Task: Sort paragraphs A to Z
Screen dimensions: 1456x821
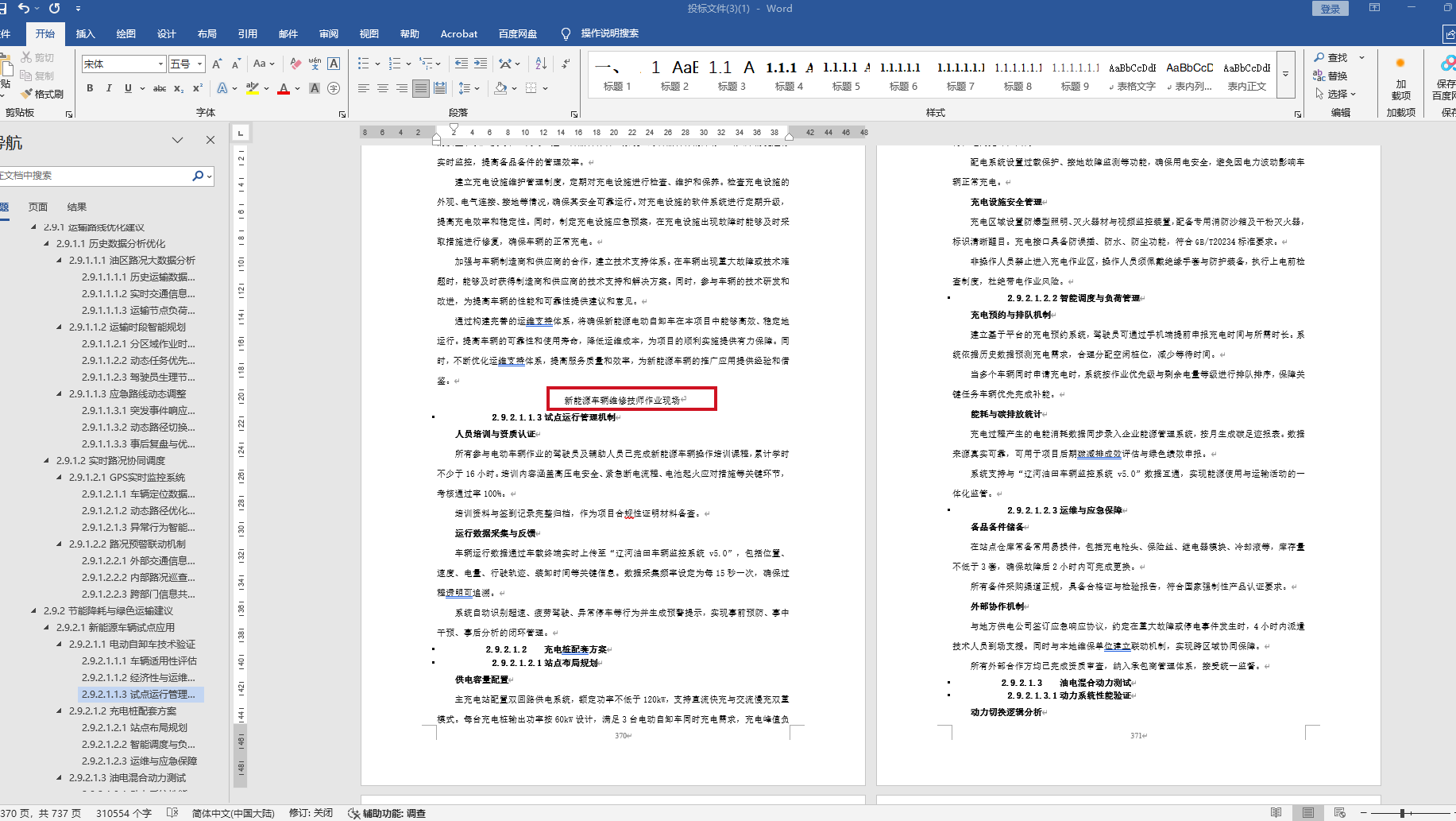Action: (541, 64)
